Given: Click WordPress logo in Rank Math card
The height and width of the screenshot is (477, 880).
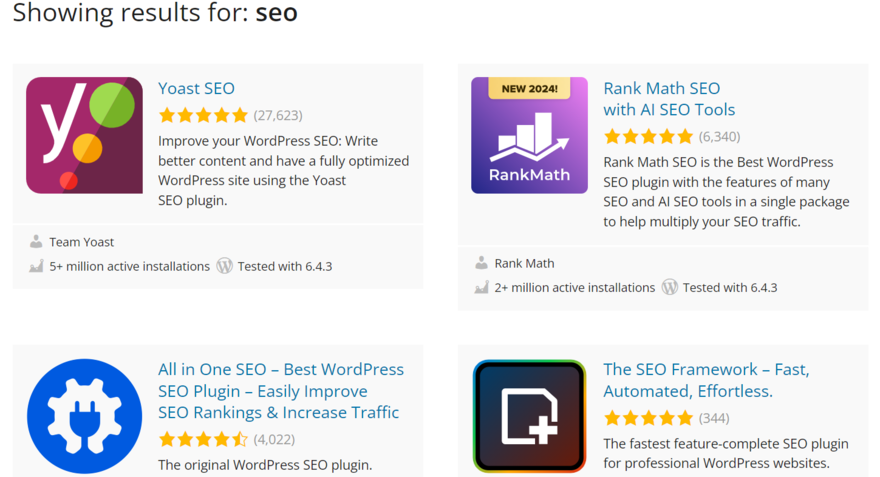Looking at the screenshot, I should click(x=670, y=287).
